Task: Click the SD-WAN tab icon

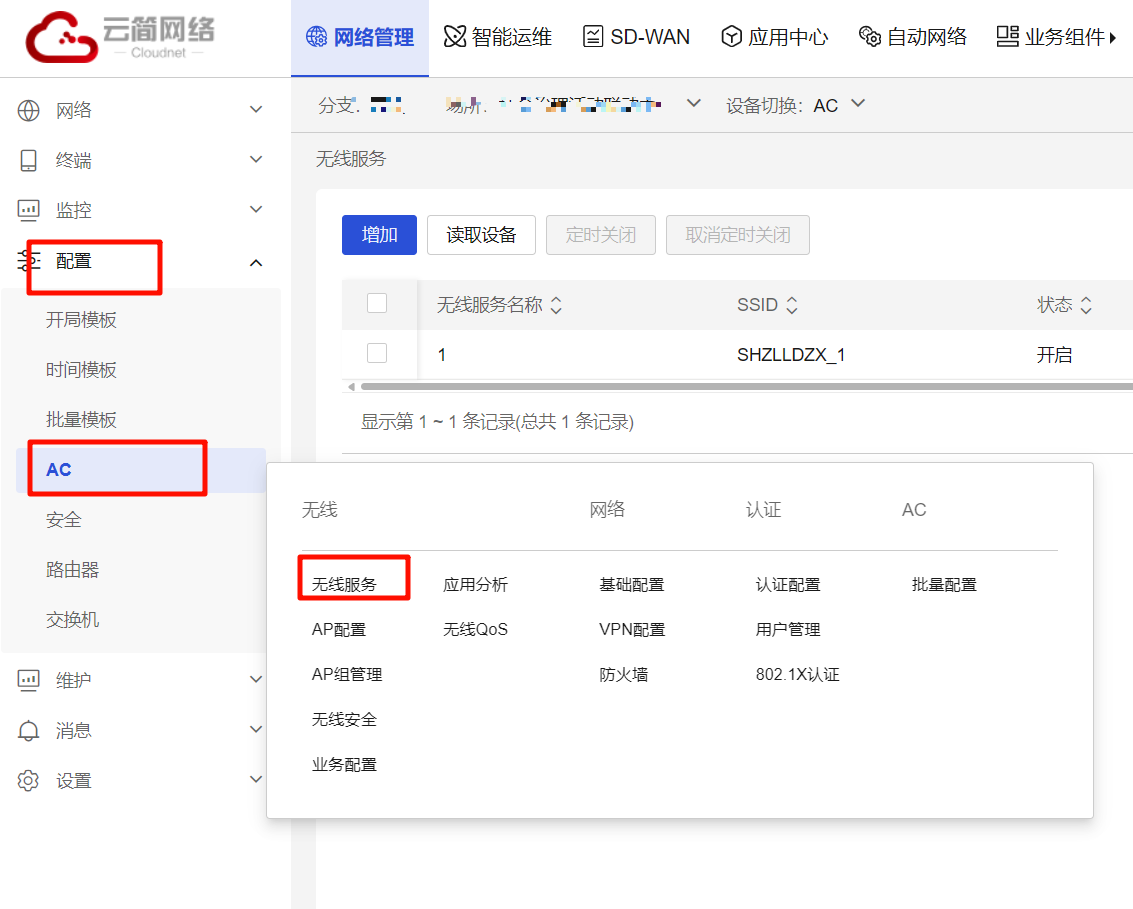Action: point(593,36)
